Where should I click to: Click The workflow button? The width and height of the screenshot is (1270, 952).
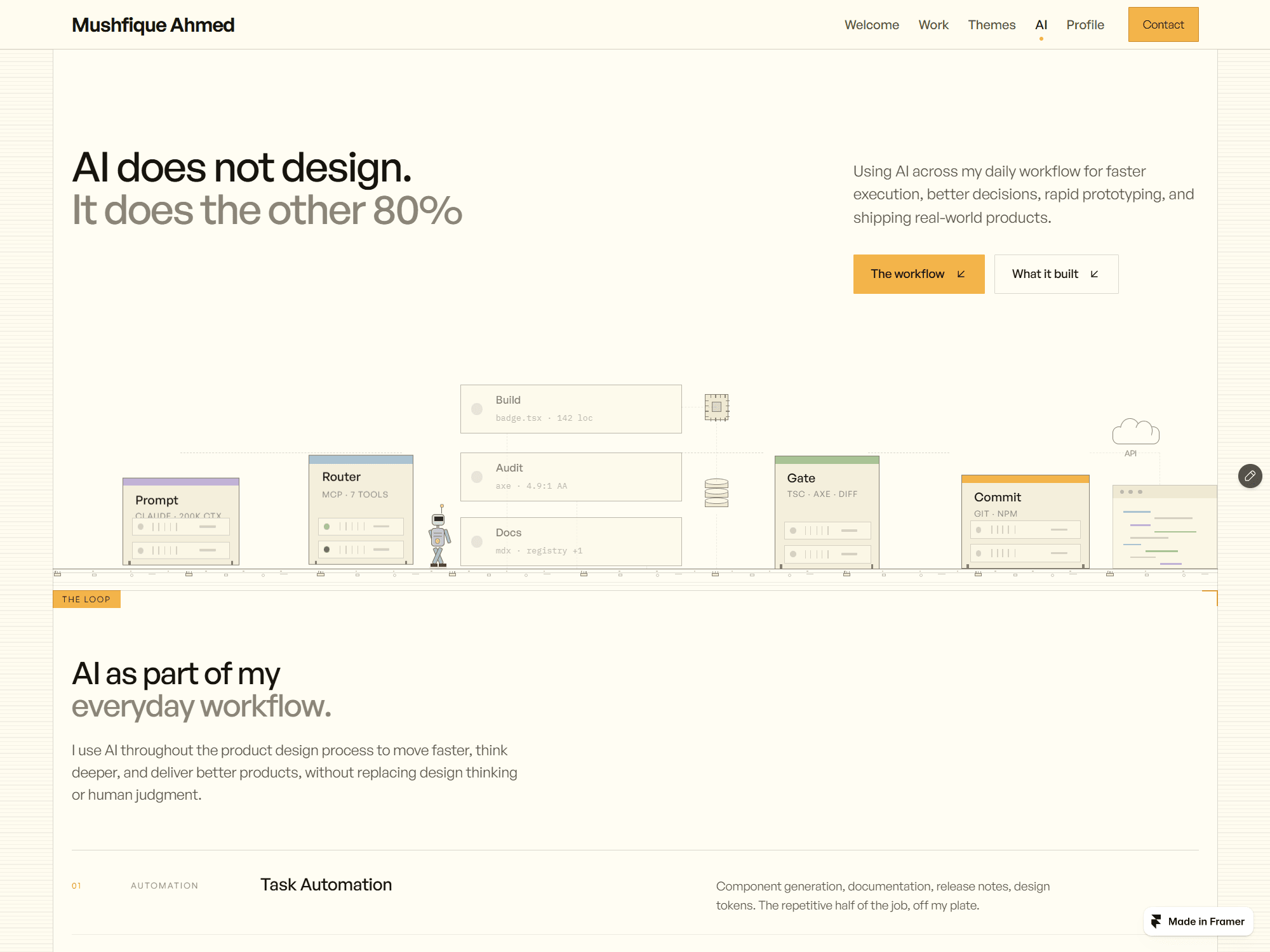919,274
